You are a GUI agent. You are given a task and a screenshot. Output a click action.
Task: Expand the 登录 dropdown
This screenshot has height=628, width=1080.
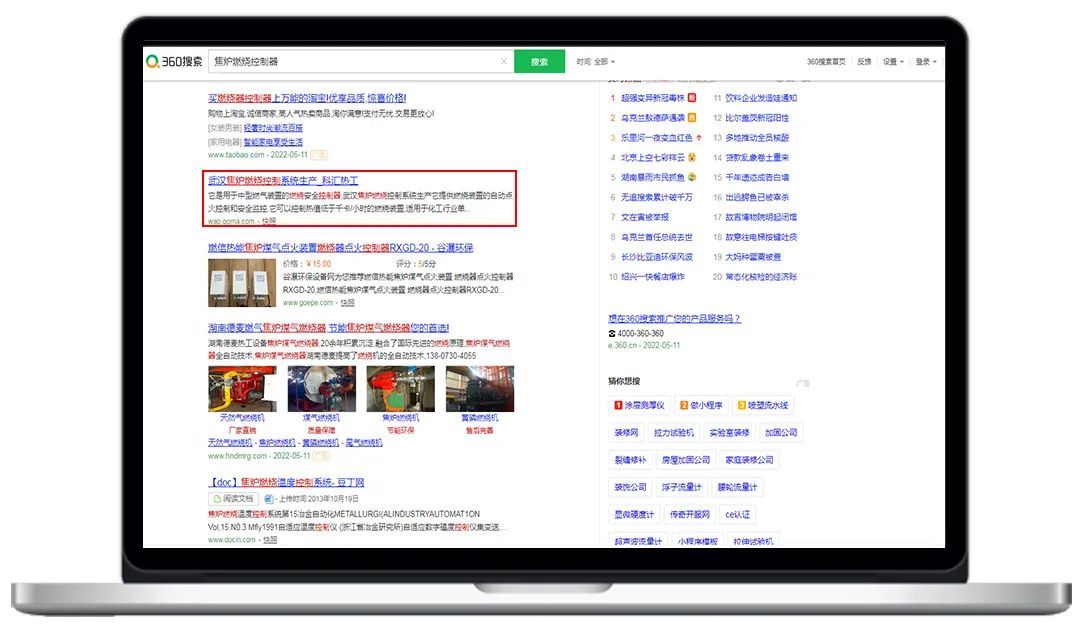click(x=924, y=62)
